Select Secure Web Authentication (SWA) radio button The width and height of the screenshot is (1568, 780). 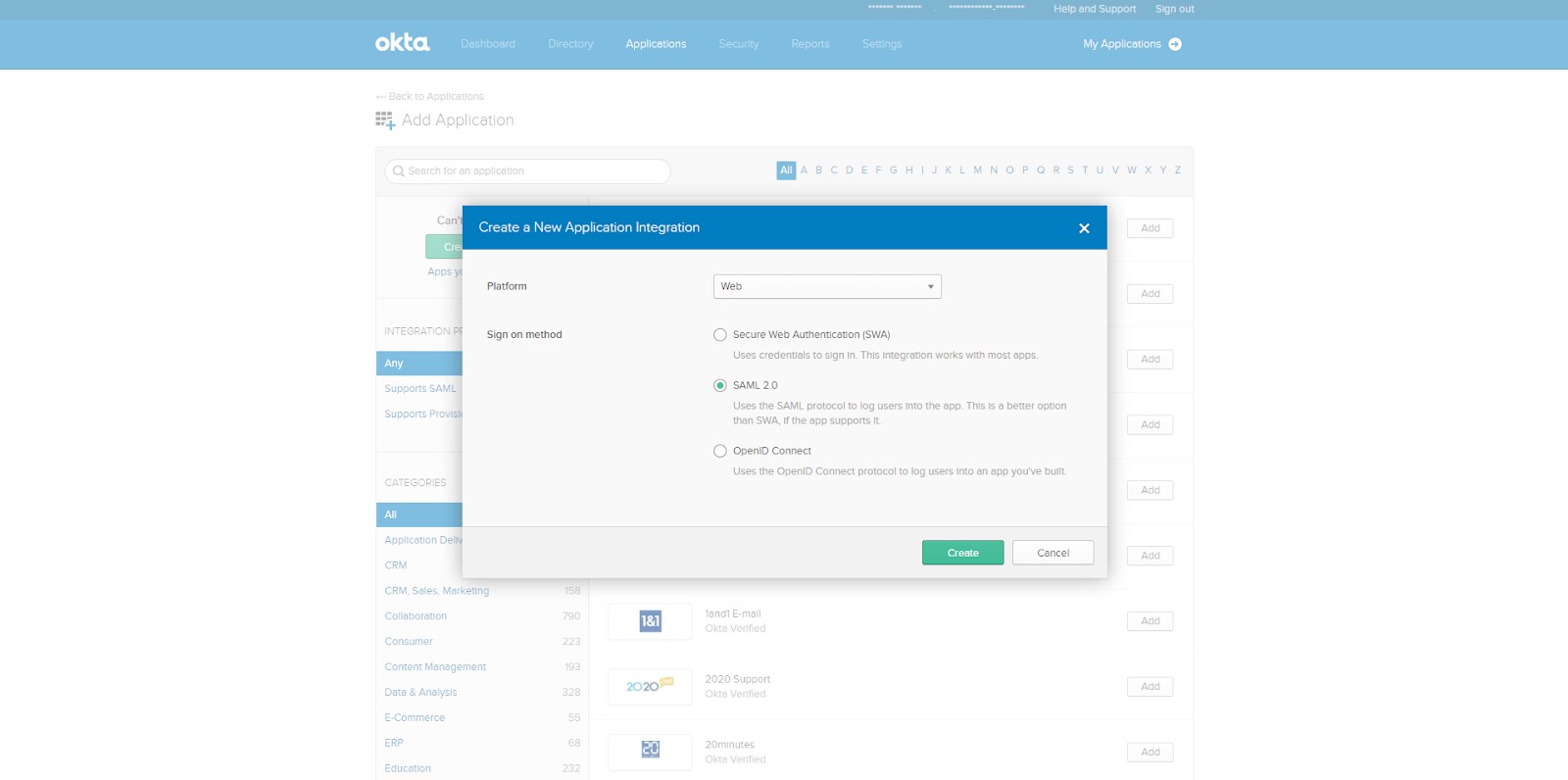click(720, 335)
